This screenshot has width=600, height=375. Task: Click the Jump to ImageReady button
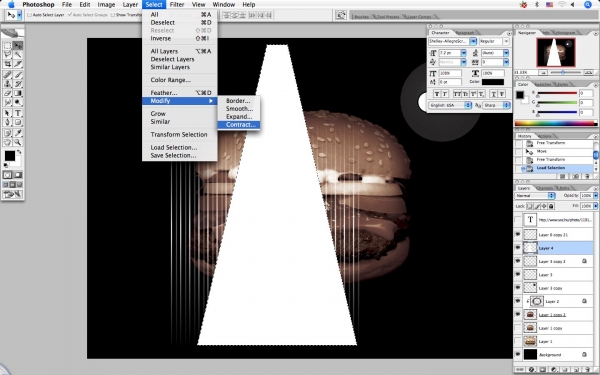click(x=13, y=194)
